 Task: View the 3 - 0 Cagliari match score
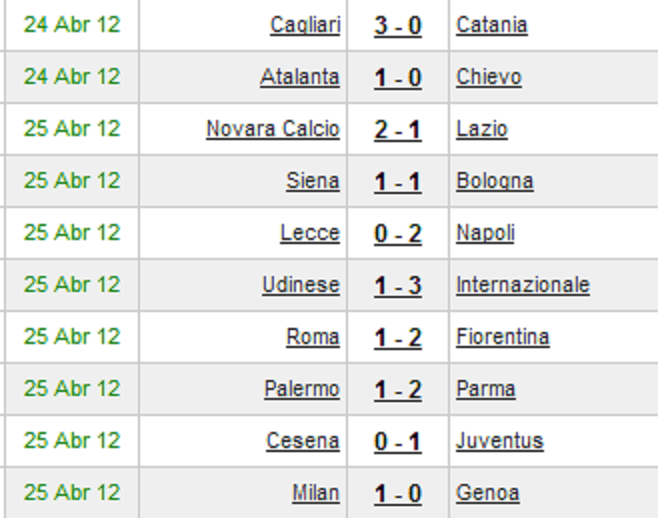point(398,26)
